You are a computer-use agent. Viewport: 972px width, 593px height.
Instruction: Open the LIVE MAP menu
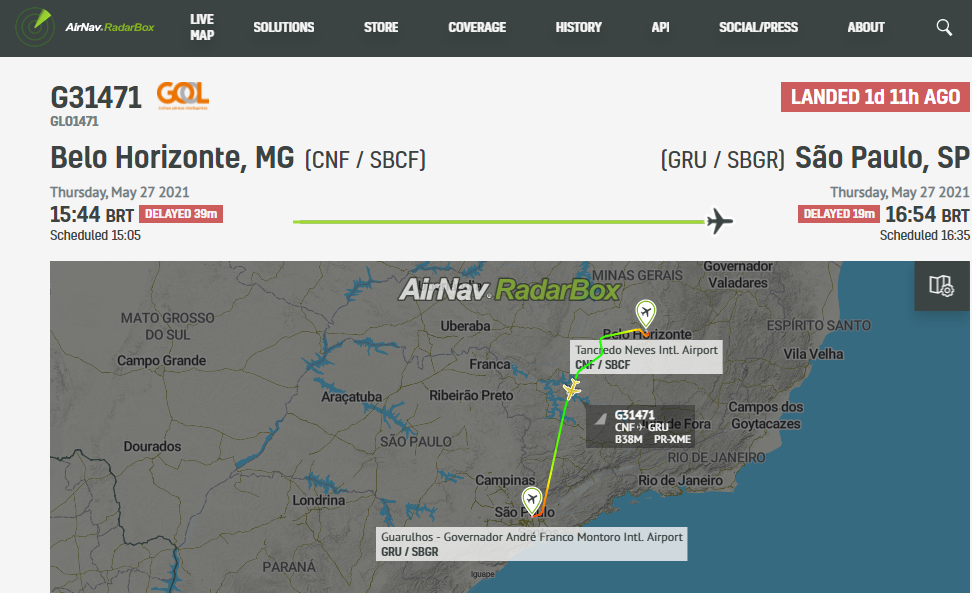(202, 27)
